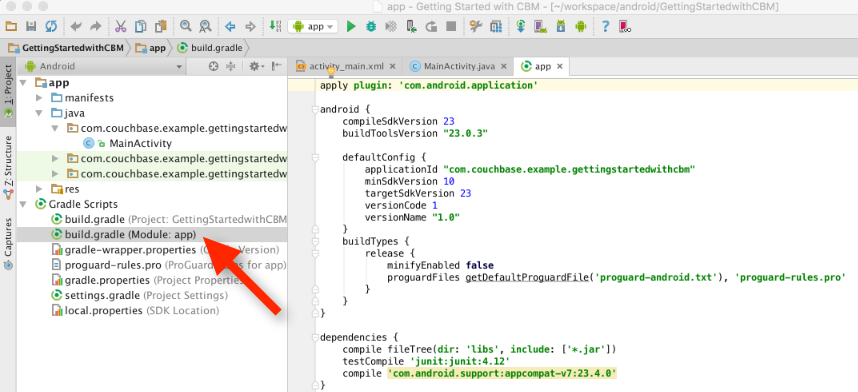Viewport: 858px width, 392px height.
Task: Click Run with Coverage icon
Action: tap(391, 26)
